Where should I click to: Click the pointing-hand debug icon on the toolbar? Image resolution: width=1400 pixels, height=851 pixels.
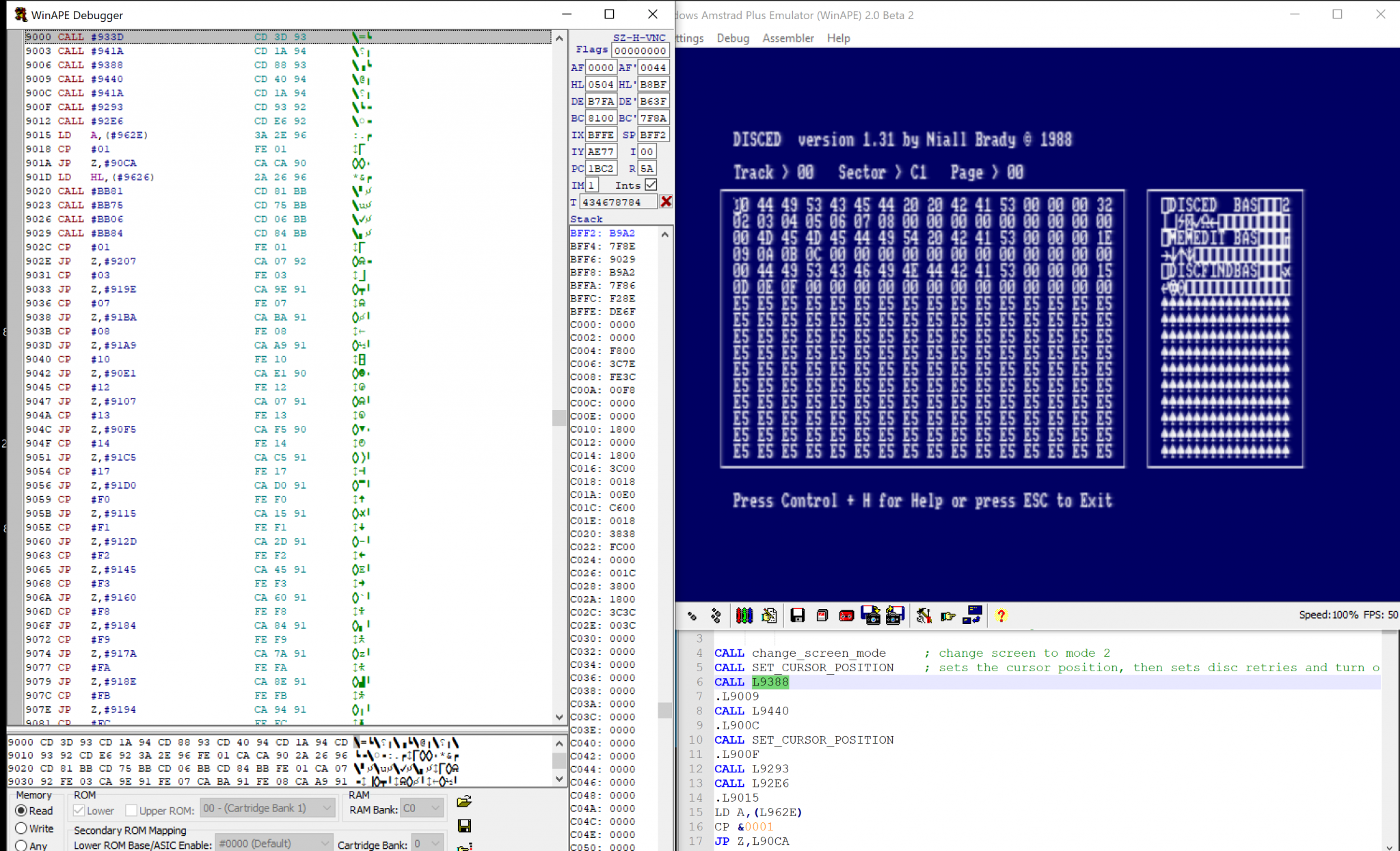[949, 615]
